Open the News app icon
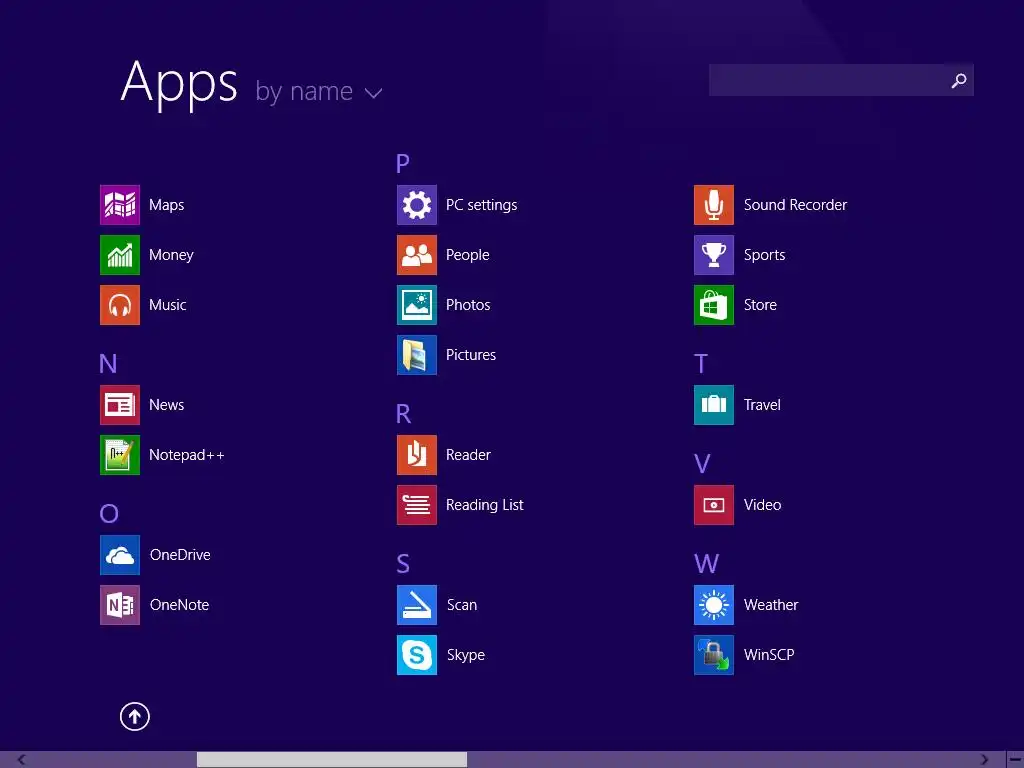This screenshot has height=768, width=1024. coord(120,405)
